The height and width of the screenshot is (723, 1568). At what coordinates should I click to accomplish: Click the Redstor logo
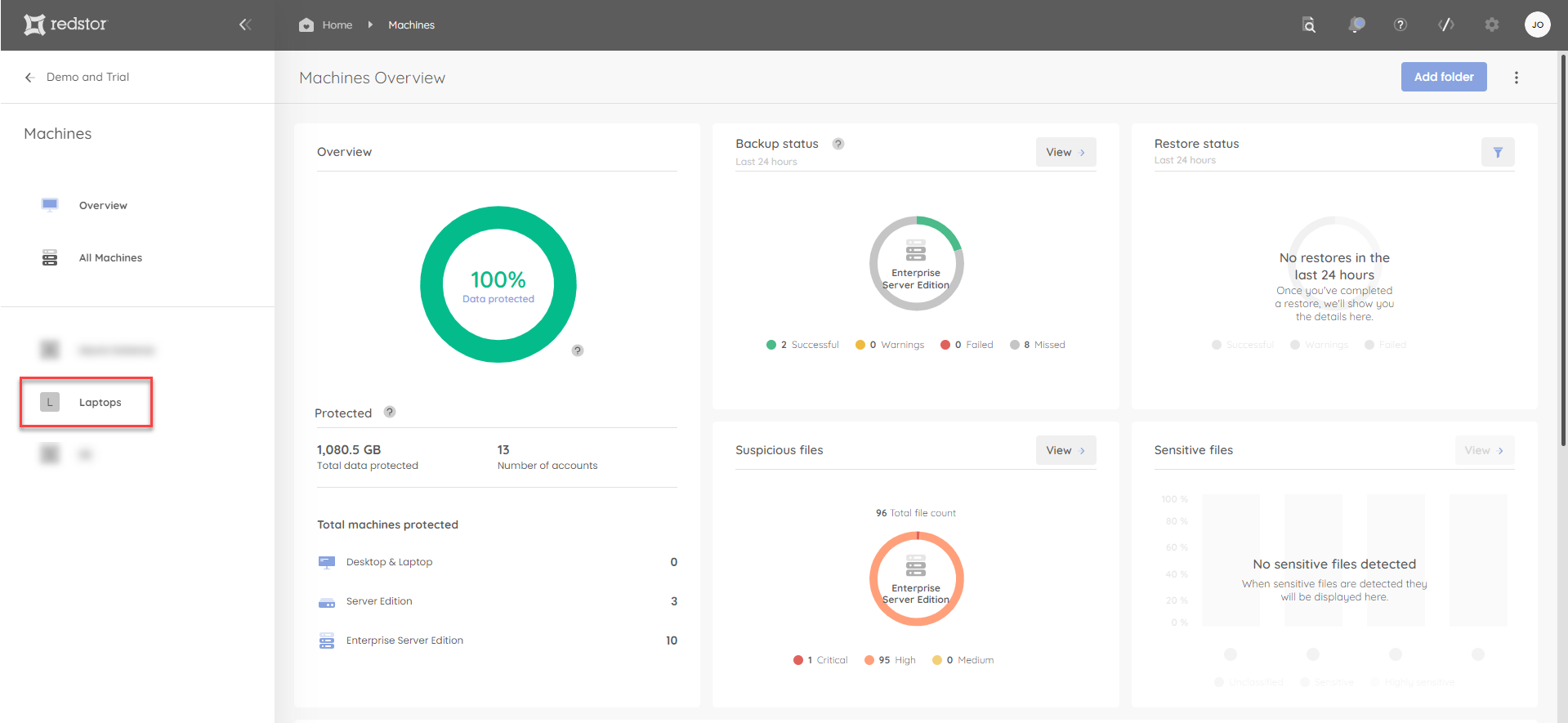65,25
